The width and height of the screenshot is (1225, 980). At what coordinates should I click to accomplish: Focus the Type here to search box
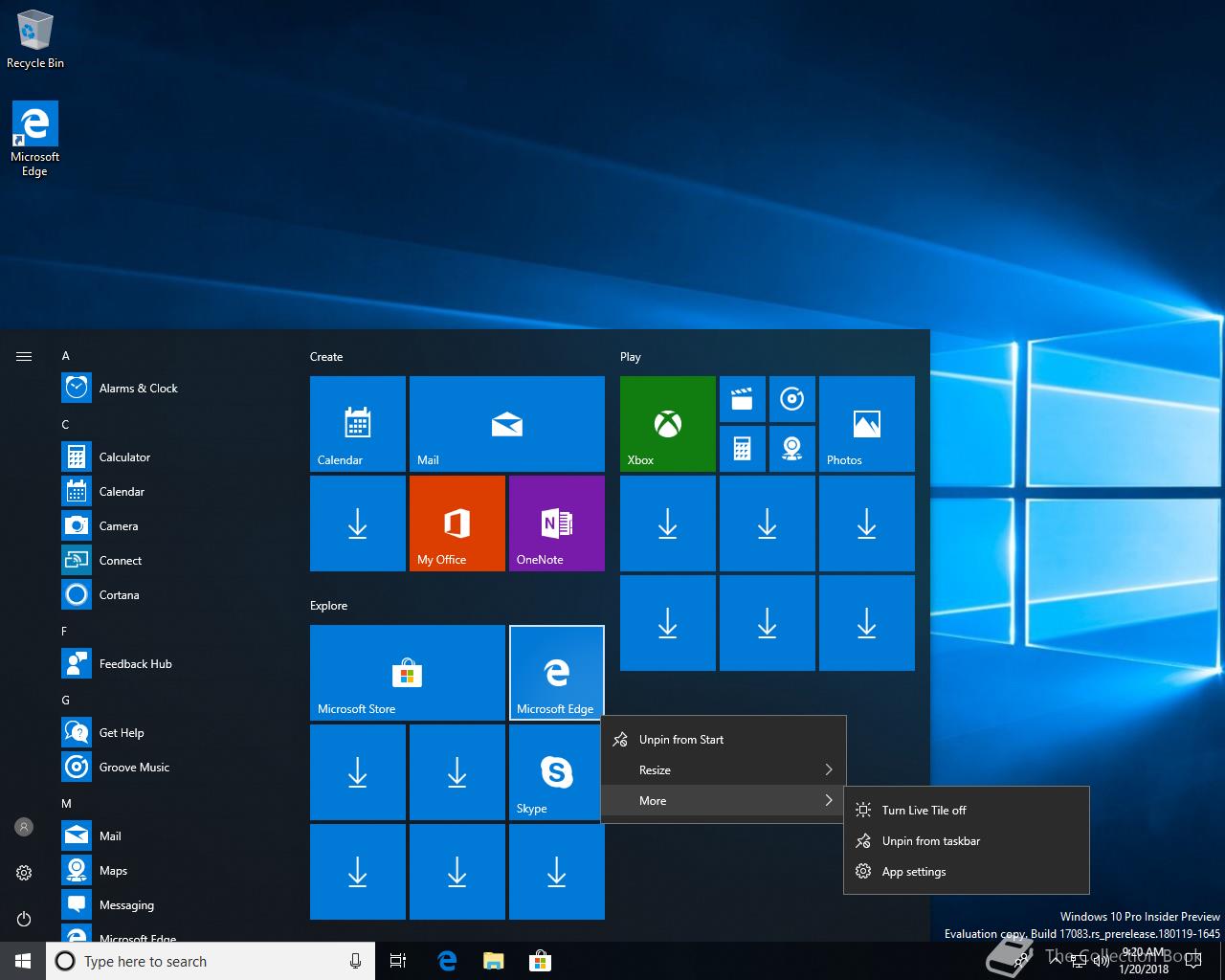pyautogui.click(x=211, y=961)
